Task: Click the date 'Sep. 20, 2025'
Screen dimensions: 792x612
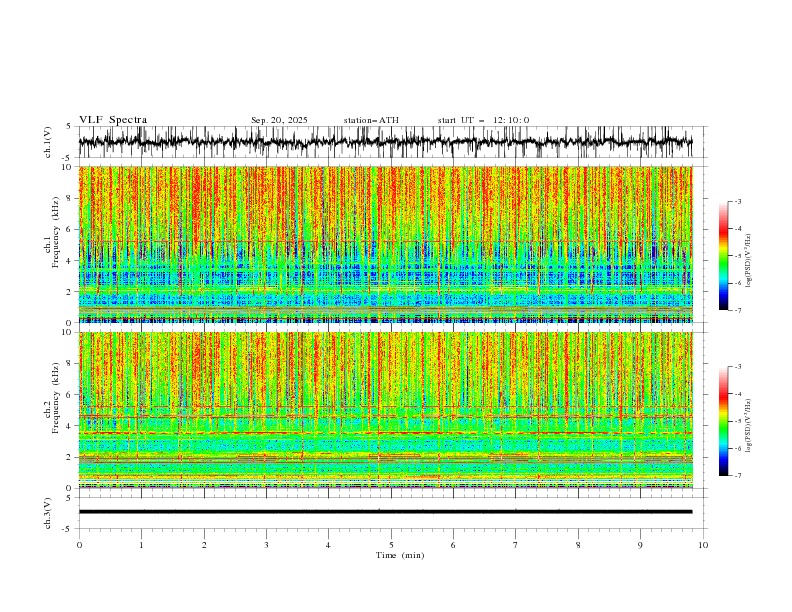Action: [279, 120]
